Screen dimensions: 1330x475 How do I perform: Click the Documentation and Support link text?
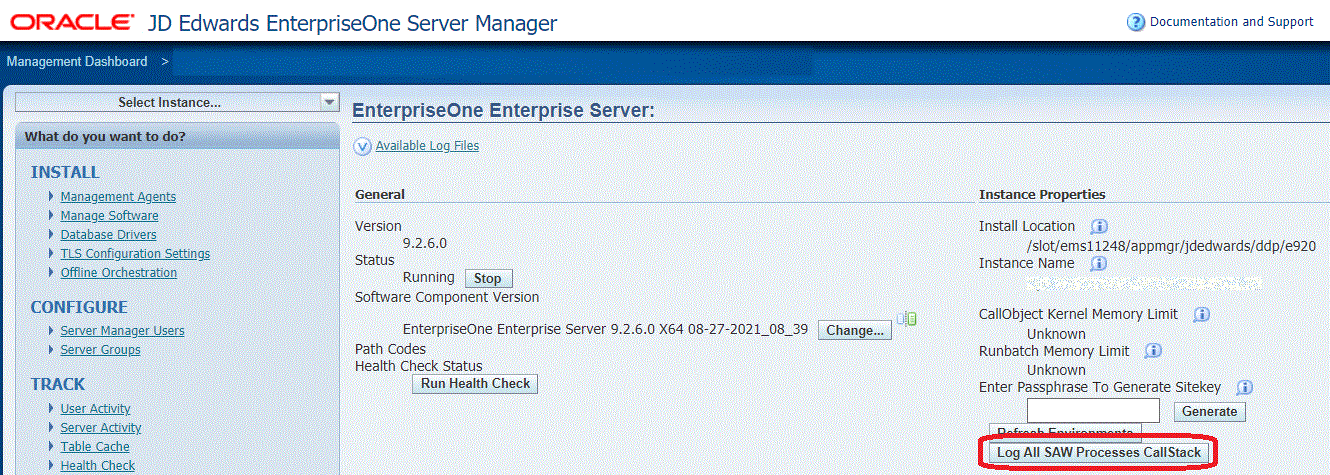click(1231, 22)
